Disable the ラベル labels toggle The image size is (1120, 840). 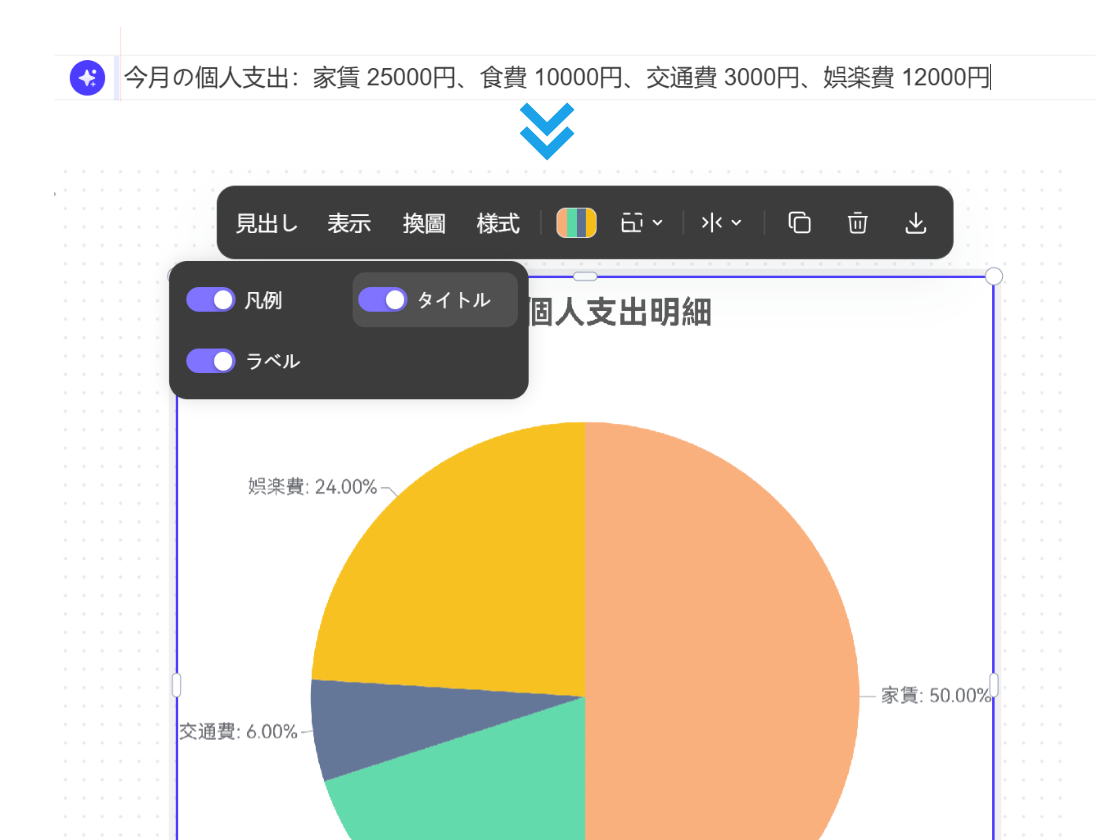click(x=211, y=361)
